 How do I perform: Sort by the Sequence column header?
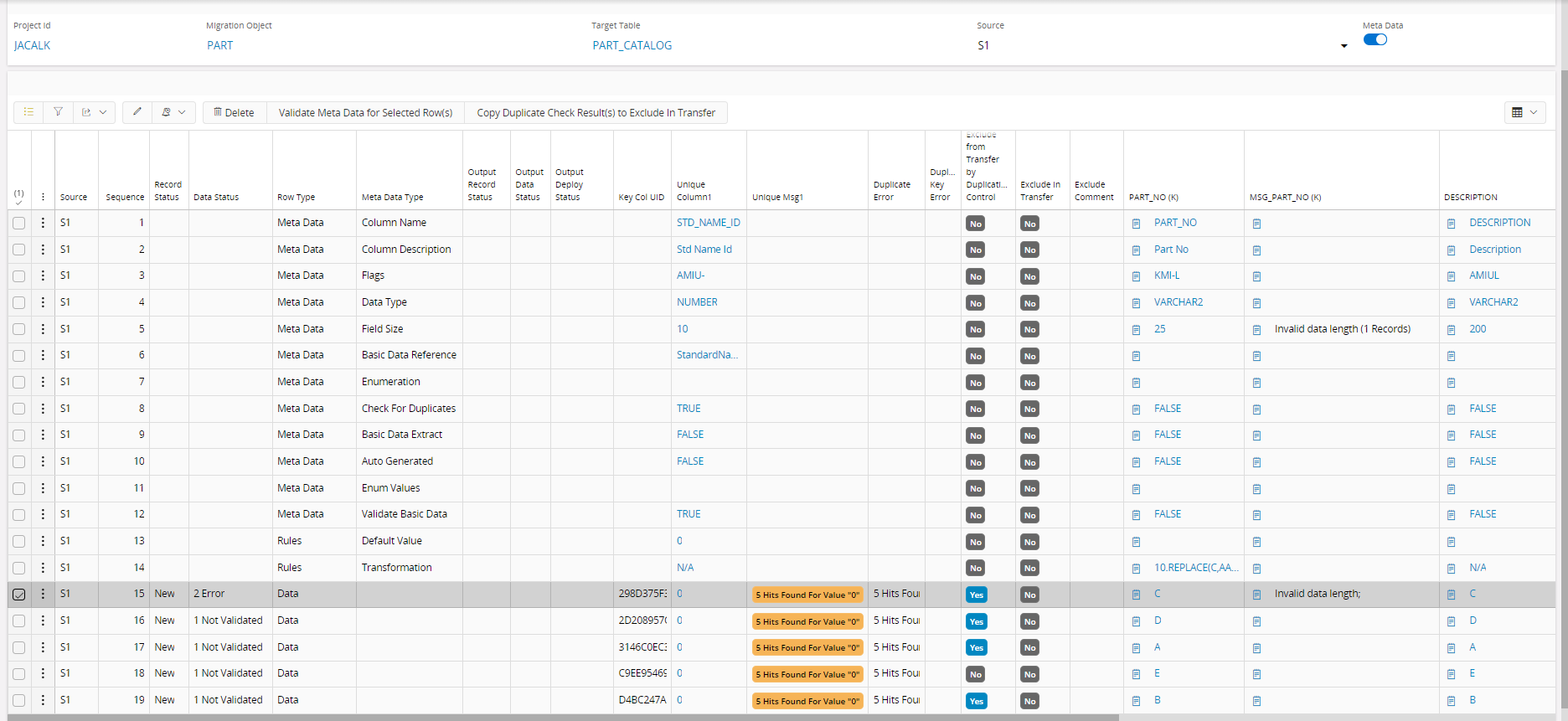[x=125, y=198]
